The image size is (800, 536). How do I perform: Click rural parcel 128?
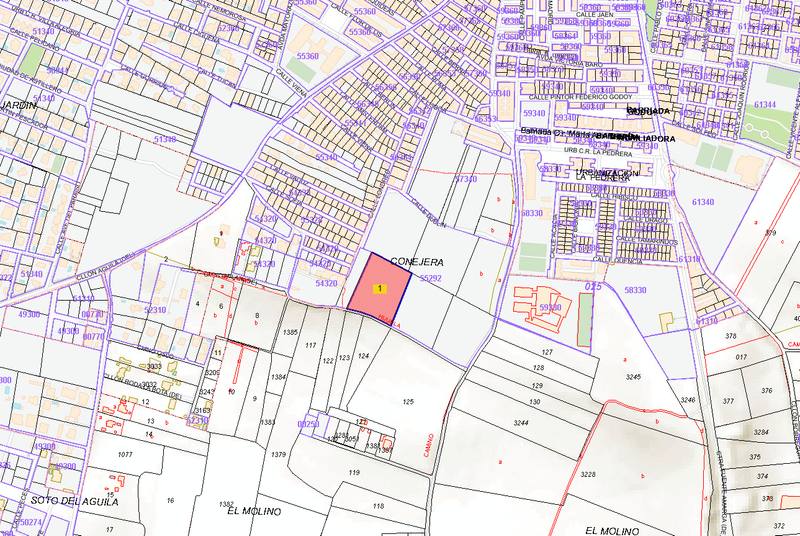(x=538, y=368)
